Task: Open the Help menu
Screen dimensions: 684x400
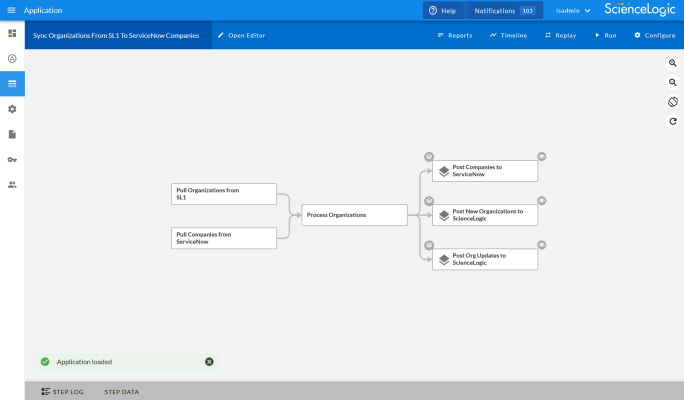Action: coord(442,10)
